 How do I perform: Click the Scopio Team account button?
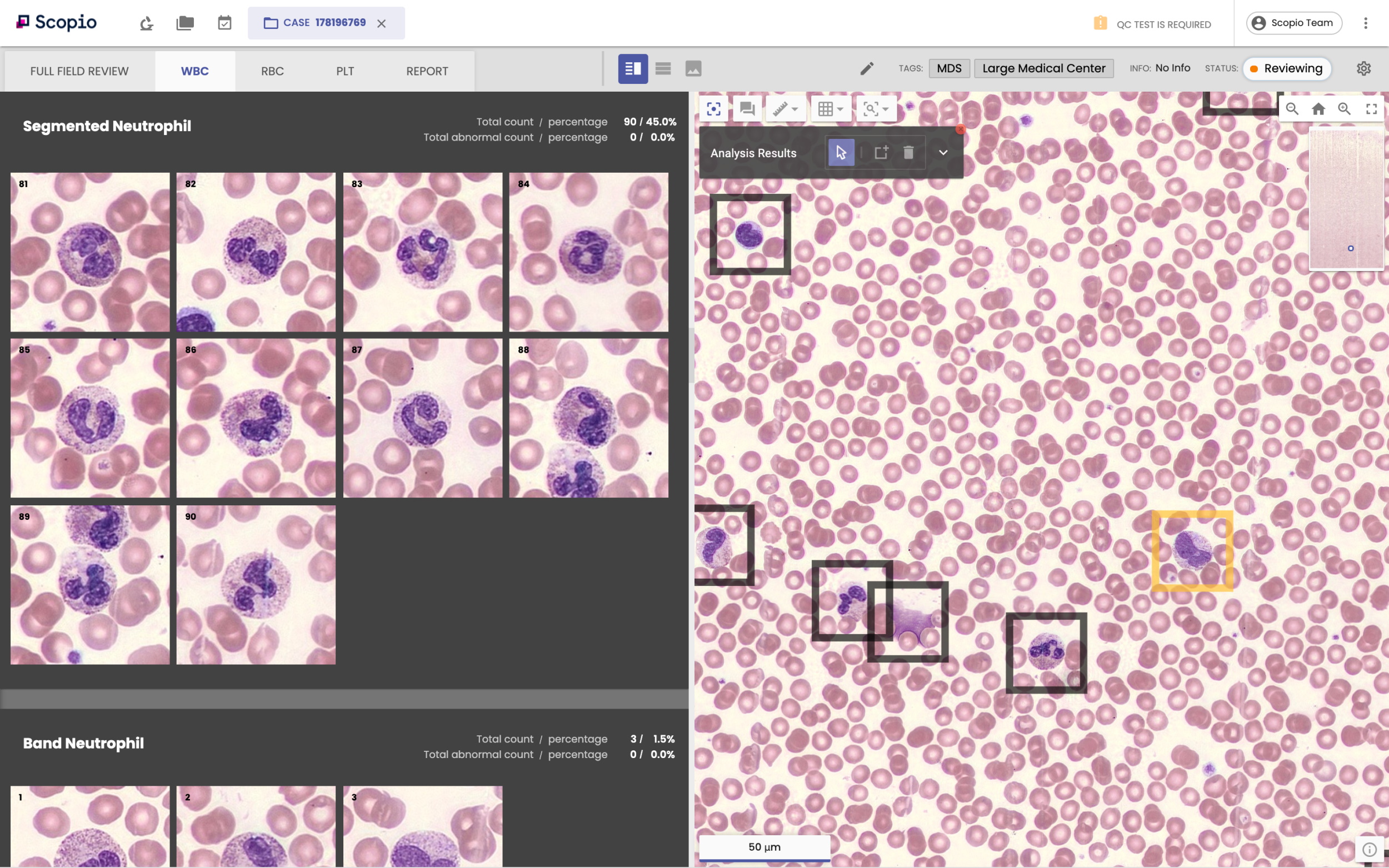(x=1293, y=23)
